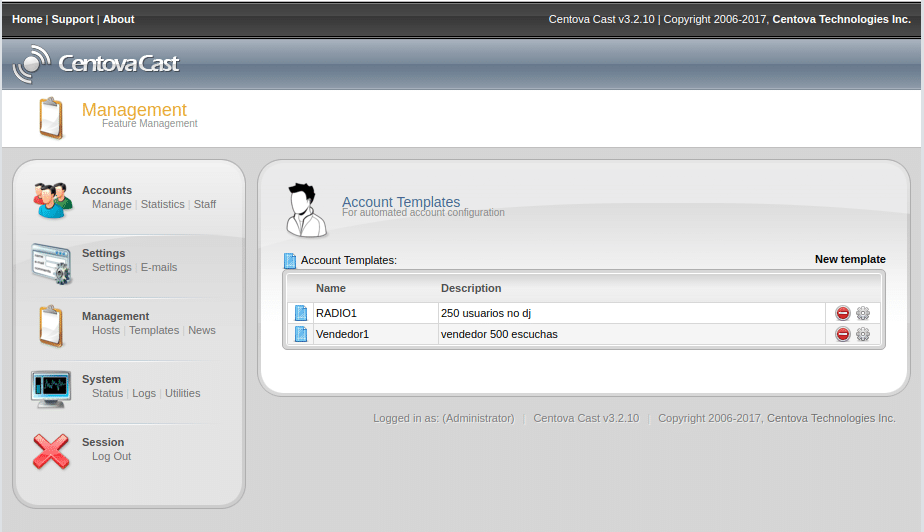Open Management Hosts
The width and height of the screenshot is (924, 532).
(x=106, y=331)
